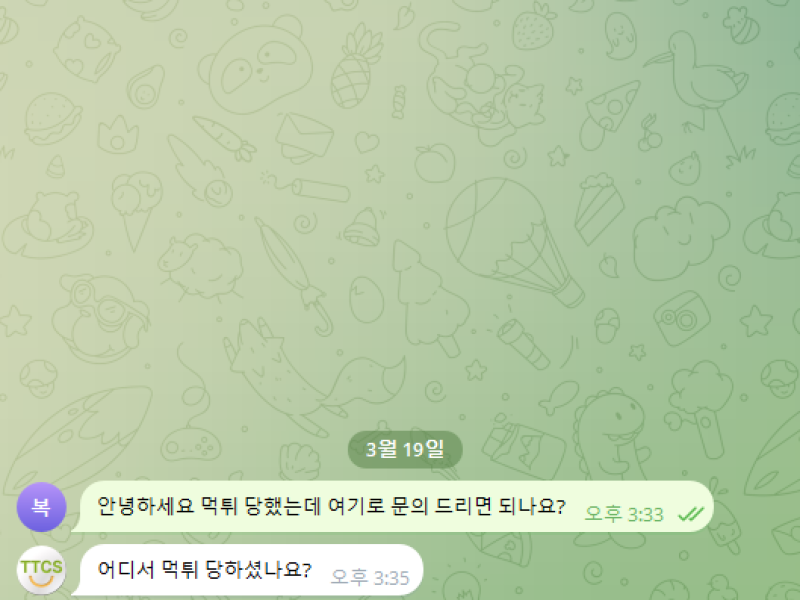Click the envelope doodle in the background
Image resolution: width=800 pixels, height=600 pixels.
point(305,138)
